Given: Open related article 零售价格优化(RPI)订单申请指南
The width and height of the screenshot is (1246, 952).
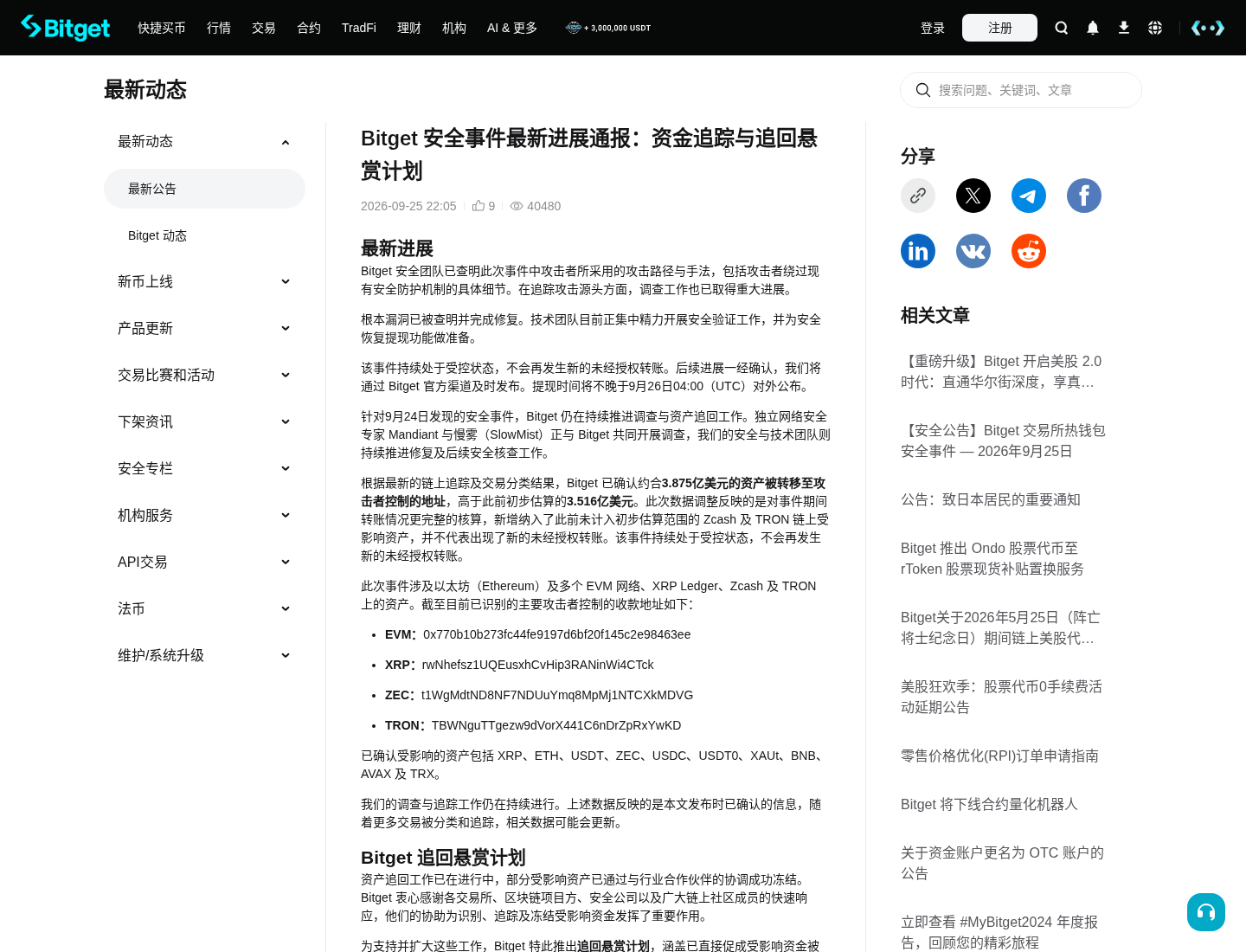Looking at the screenshot, I should coord(999,756).
